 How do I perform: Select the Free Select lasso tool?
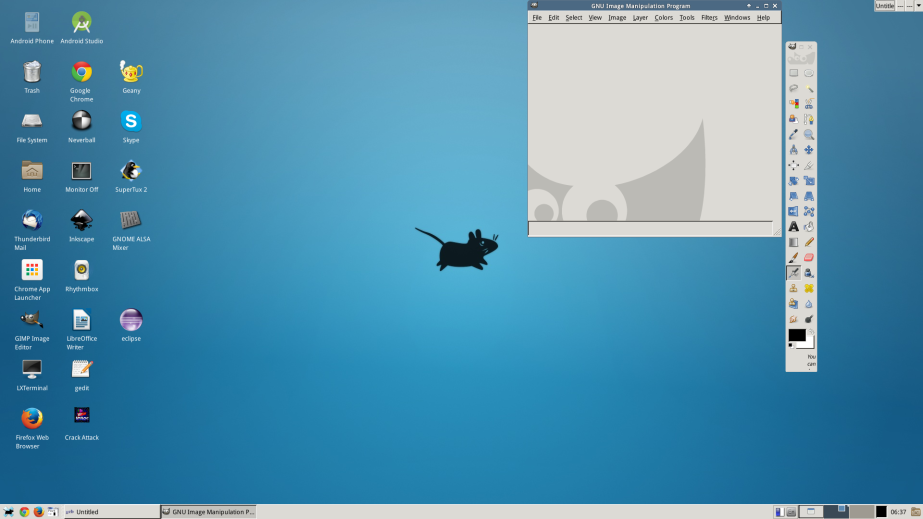pos(793,88)
